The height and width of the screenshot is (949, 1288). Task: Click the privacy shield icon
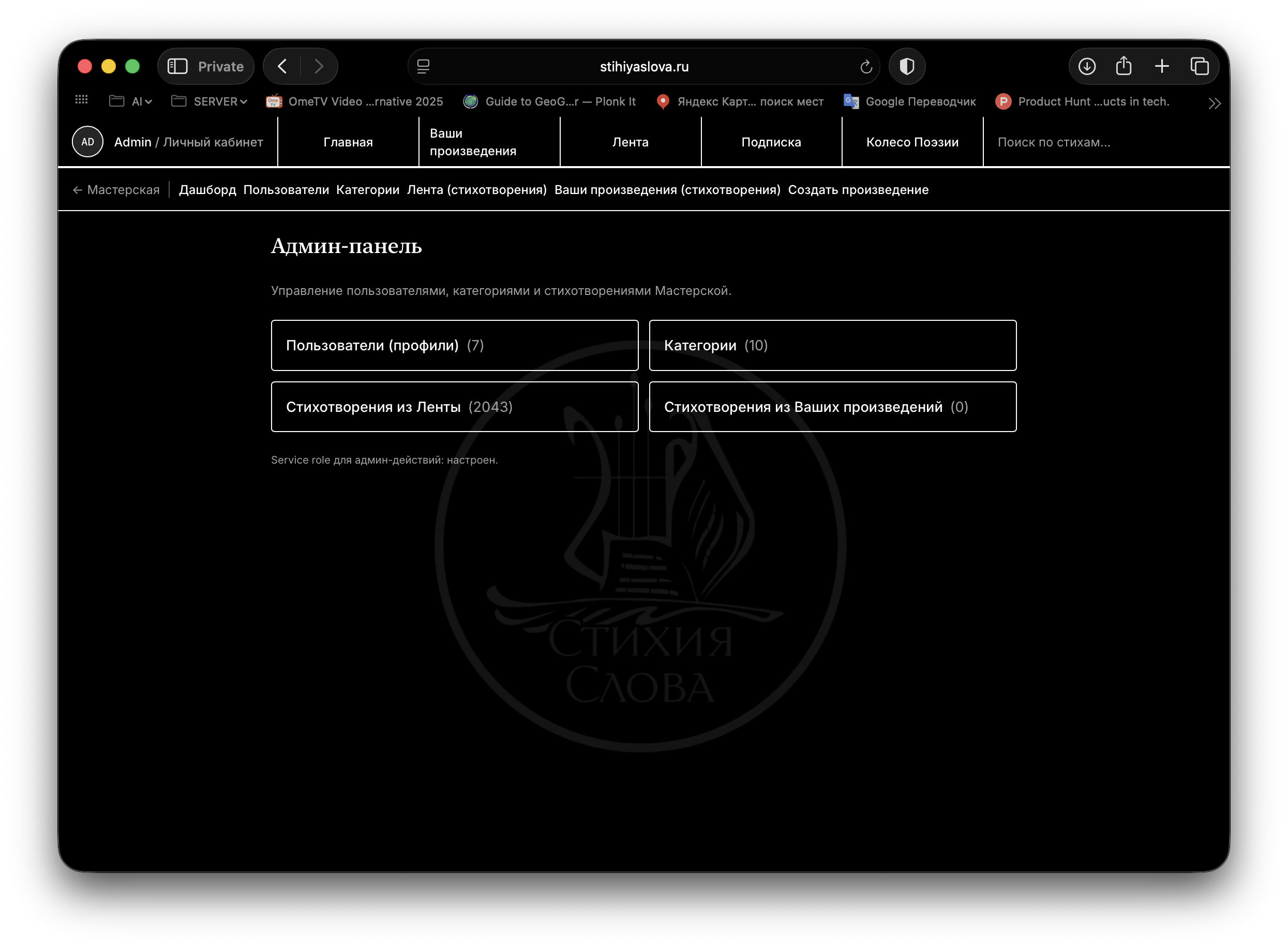[906, 66]
